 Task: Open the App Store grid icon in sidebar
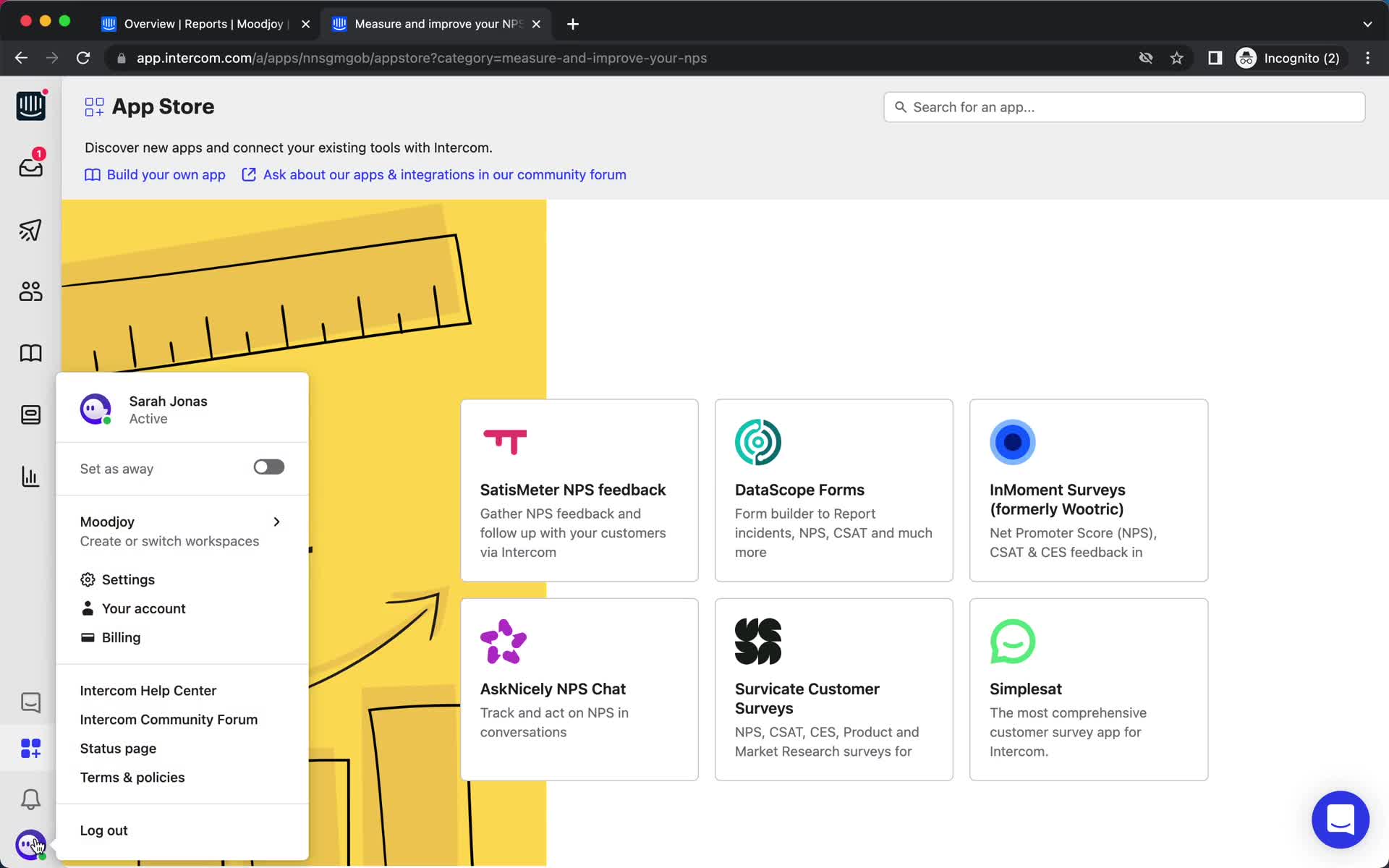tap(30, 749)
